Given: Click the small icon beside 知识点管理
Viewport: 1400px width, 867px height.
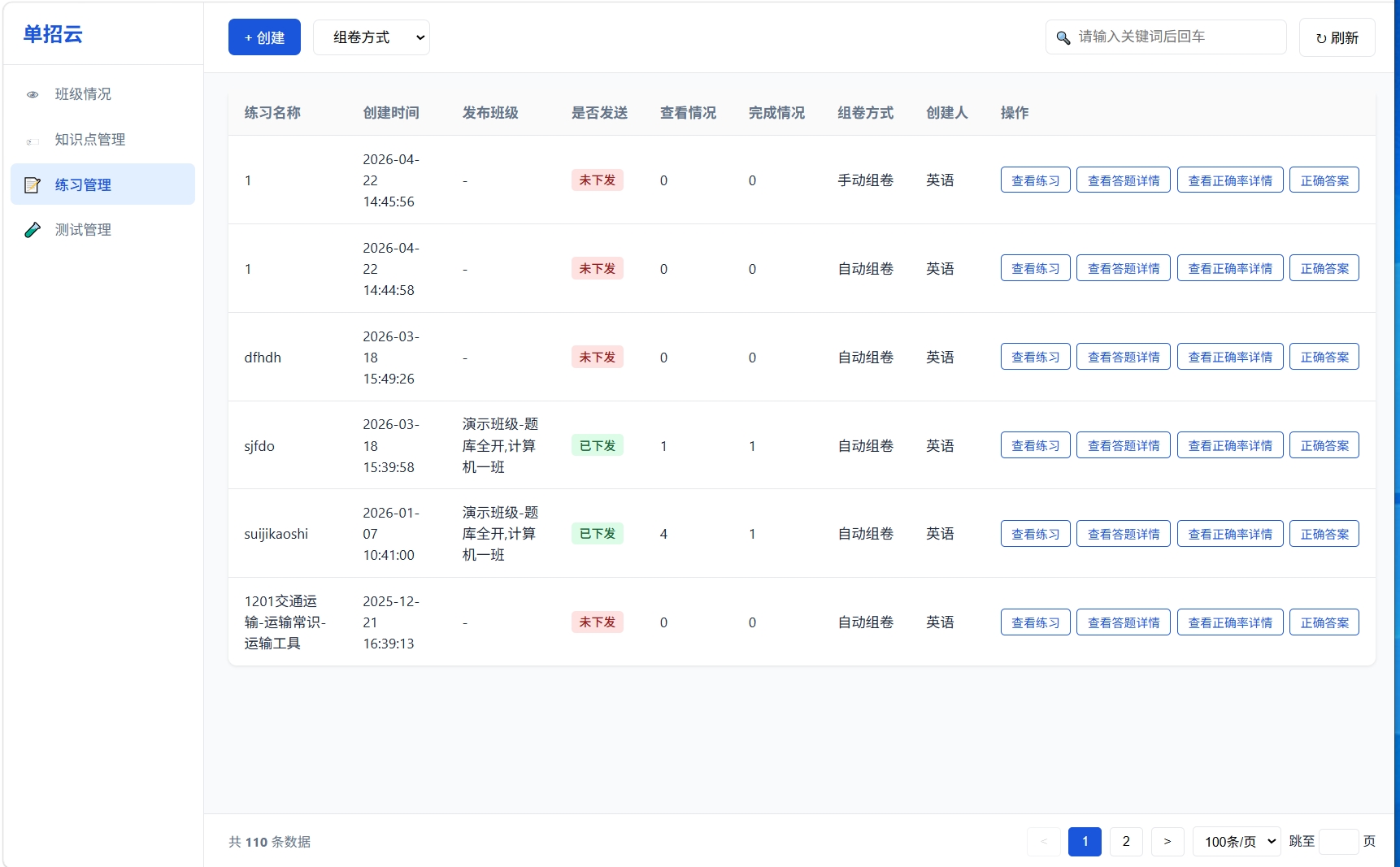Looking at the screenshot, I should [x=33, y=141].
